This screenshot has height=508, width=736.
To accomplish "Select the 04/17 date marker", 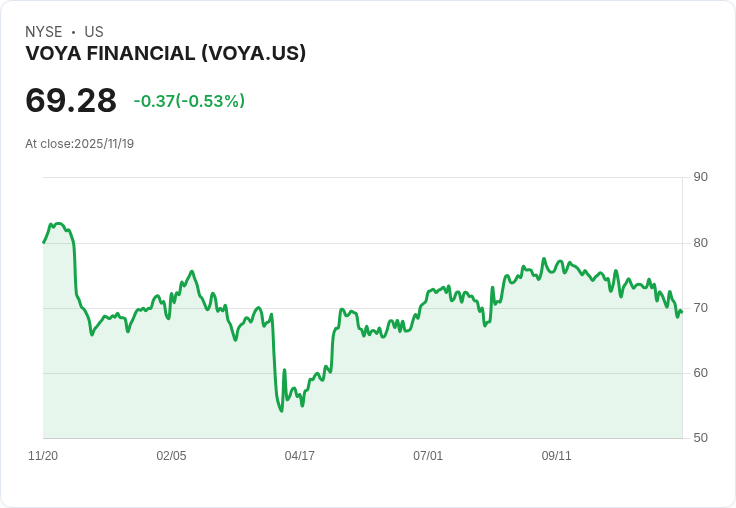I will [300, 456].
